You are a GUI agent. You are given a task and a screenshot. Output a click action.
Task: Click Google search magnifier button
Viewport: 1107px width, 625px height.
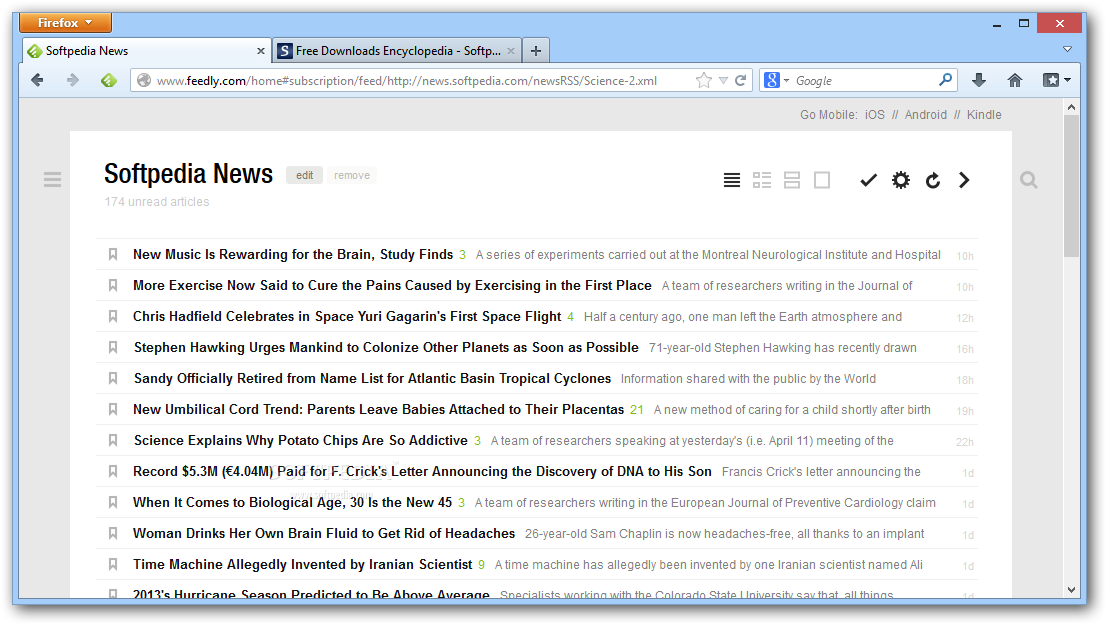coord(945,80)
